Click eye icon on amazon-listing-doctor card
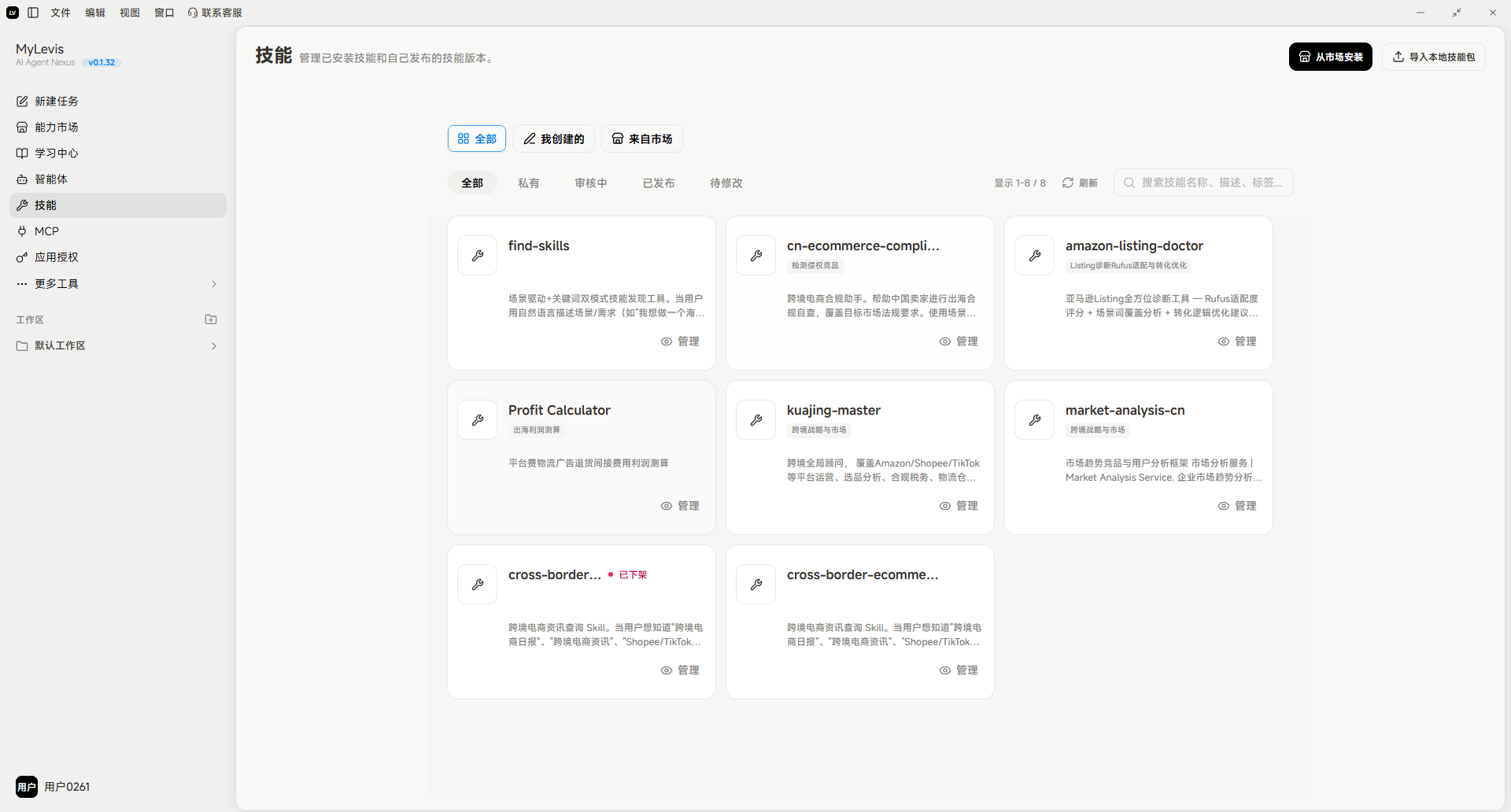Screen dimensions: 1511x812 tap(1224, 341)
